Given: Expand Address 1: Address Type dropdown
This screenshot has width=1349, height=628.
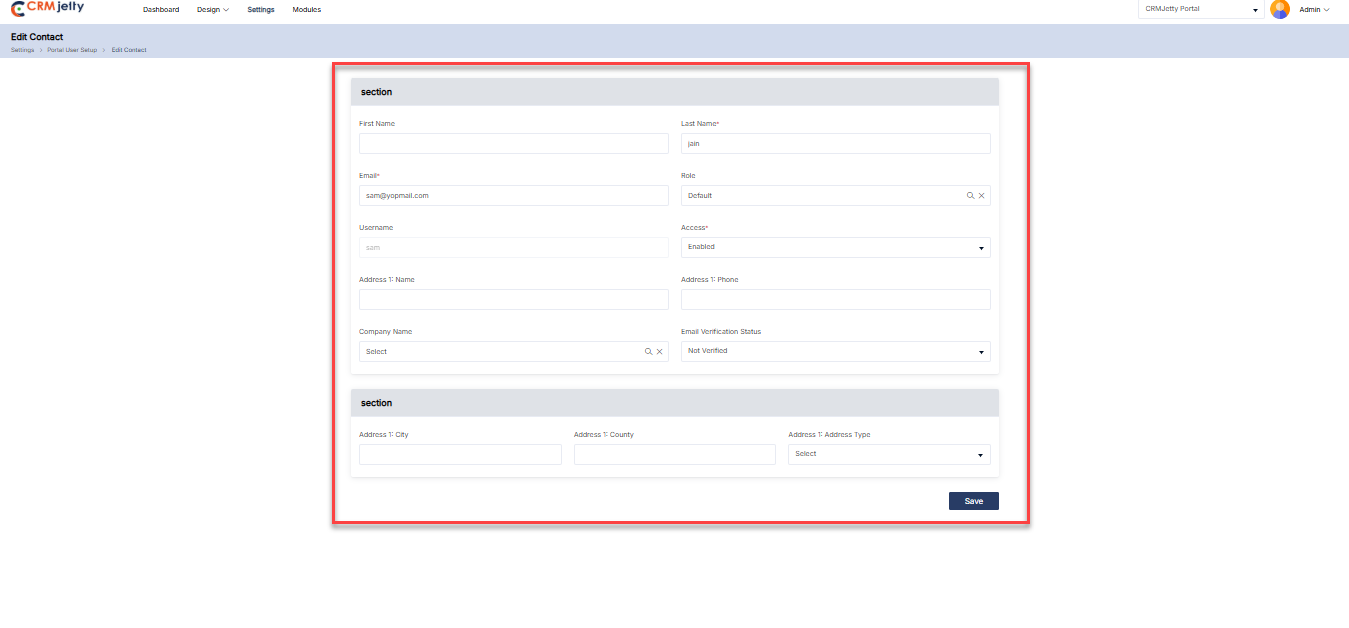Looking at the screenshot, I should coord(889,455).
